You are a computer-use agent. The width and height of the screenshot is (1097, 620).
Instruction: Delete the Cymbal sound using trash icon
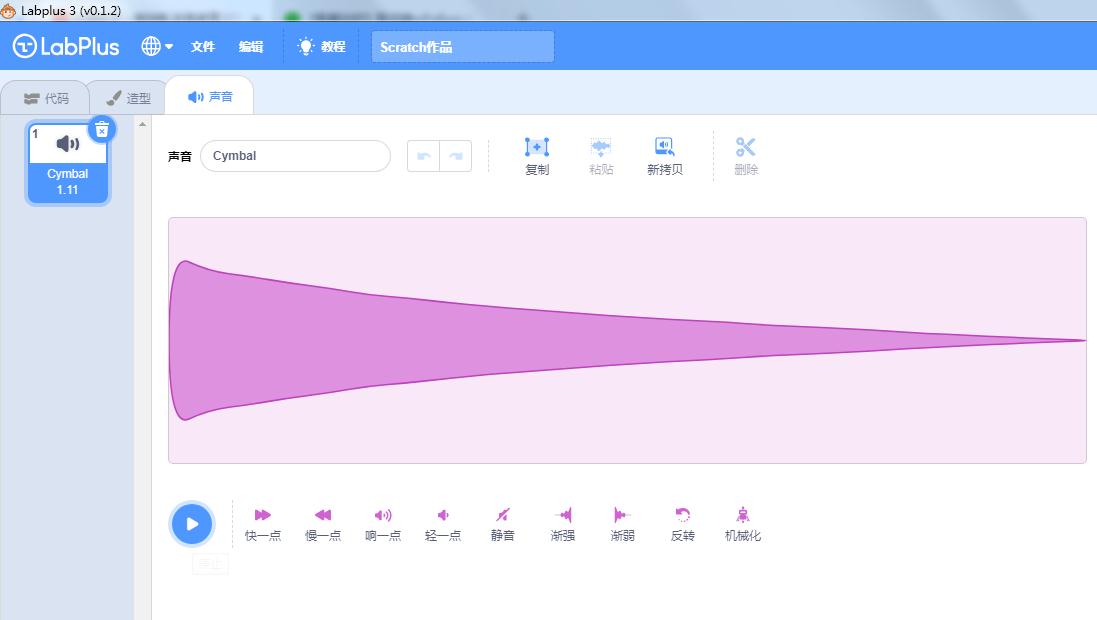102,129
